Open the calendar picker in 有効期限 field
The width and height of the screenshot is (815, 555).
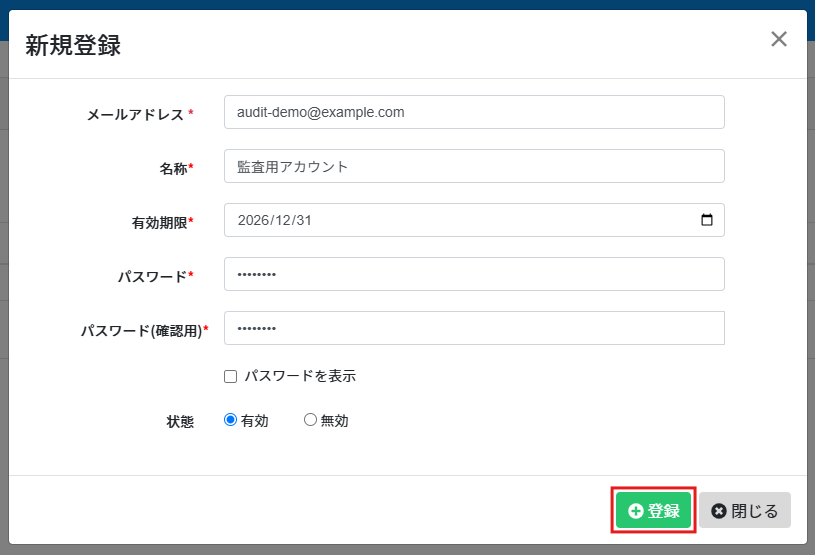click(706, 220)
